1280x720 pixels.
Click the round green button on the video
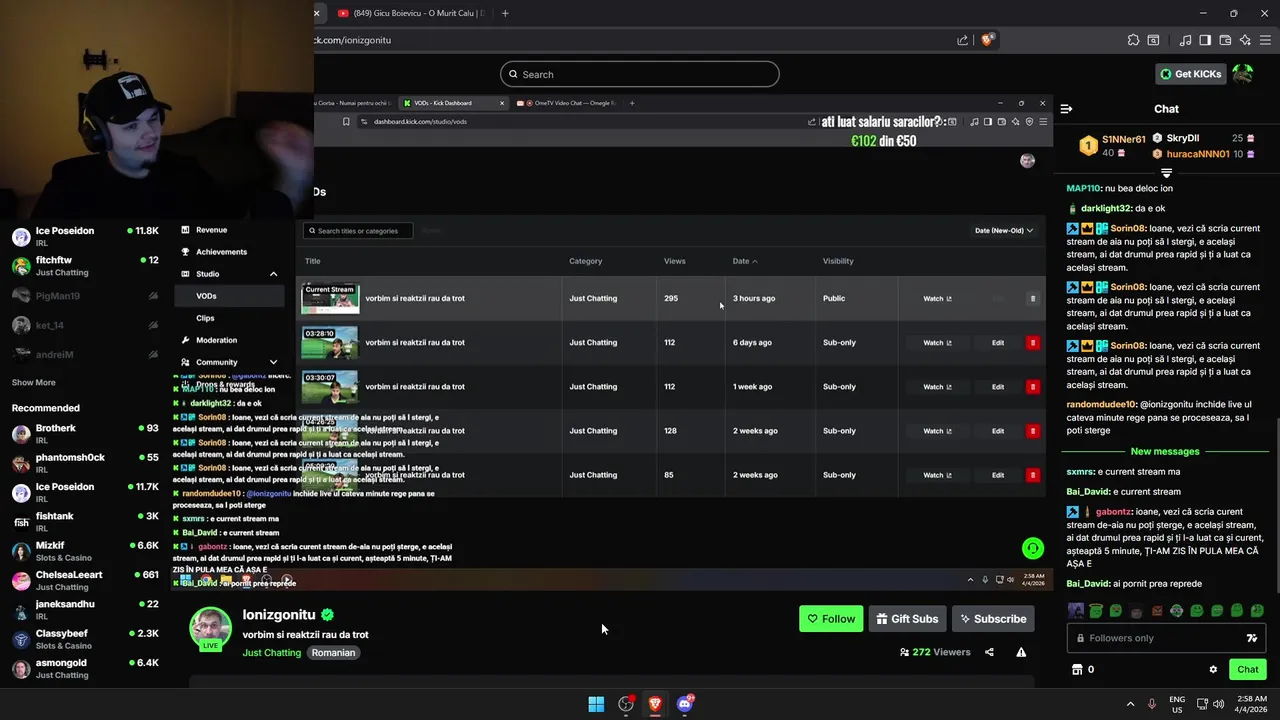pos(1033,548)
